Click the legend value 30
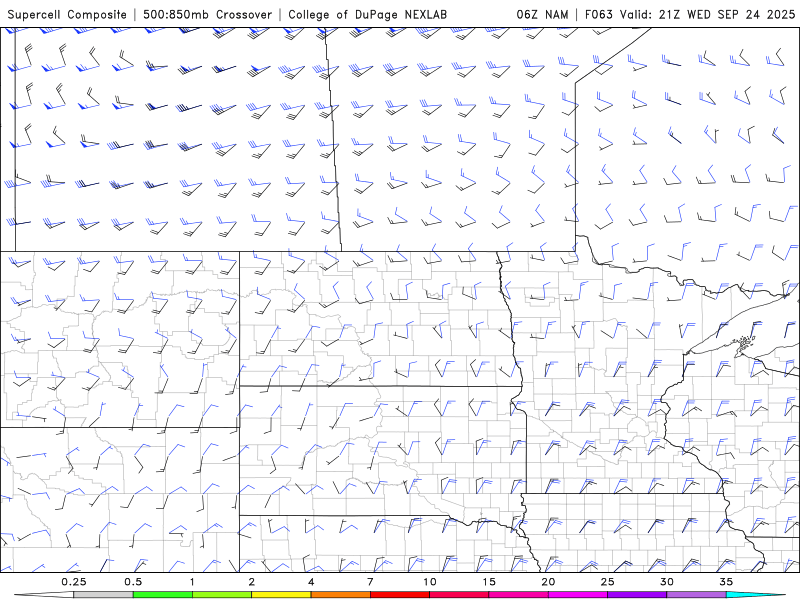This screenshot has height=600, width=800. coord(666,582)
